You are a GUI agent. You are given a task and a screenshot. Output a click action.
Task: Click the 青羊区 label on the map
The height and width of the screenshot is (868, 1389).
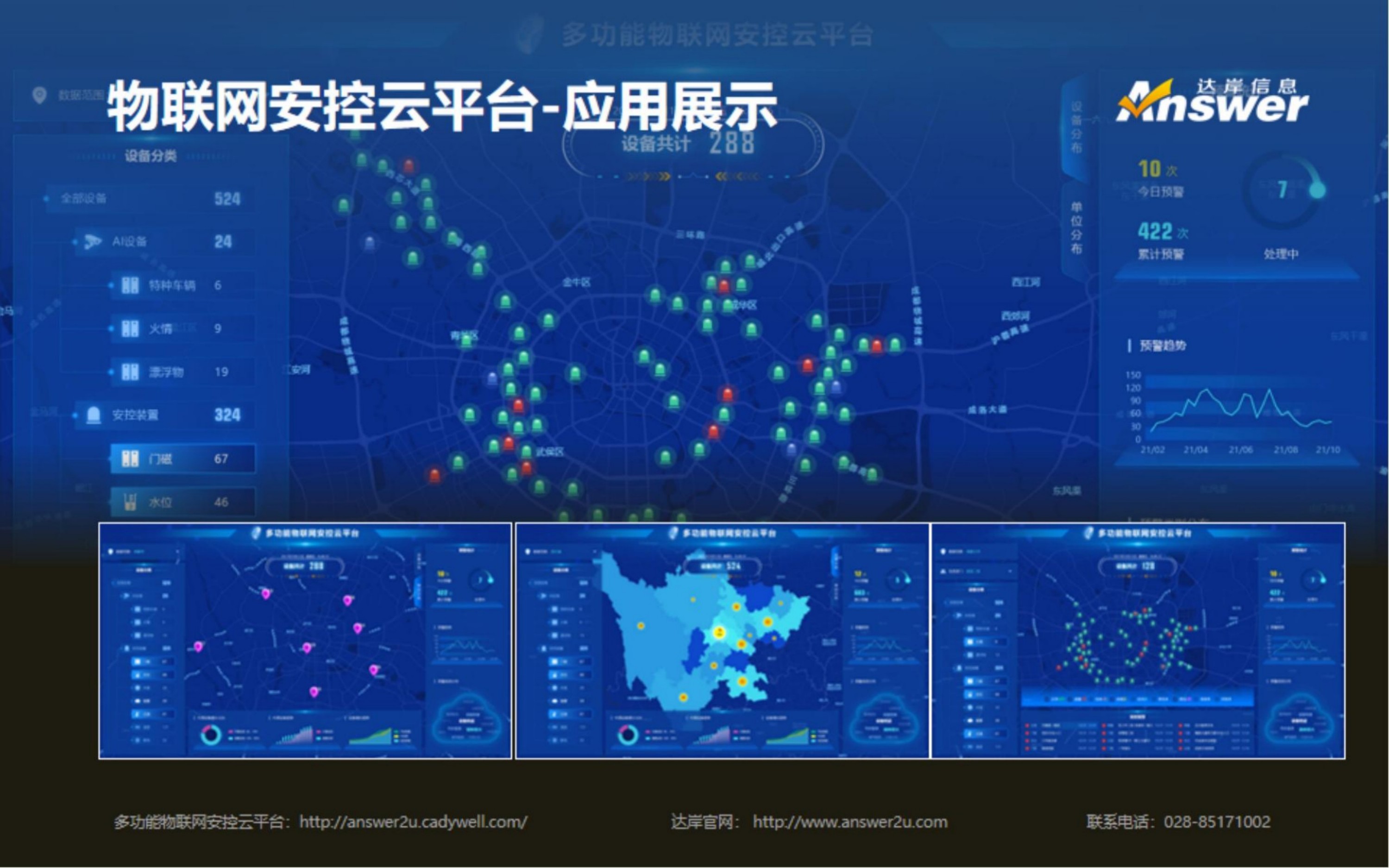pyautogui.click(x=464, y=336)
